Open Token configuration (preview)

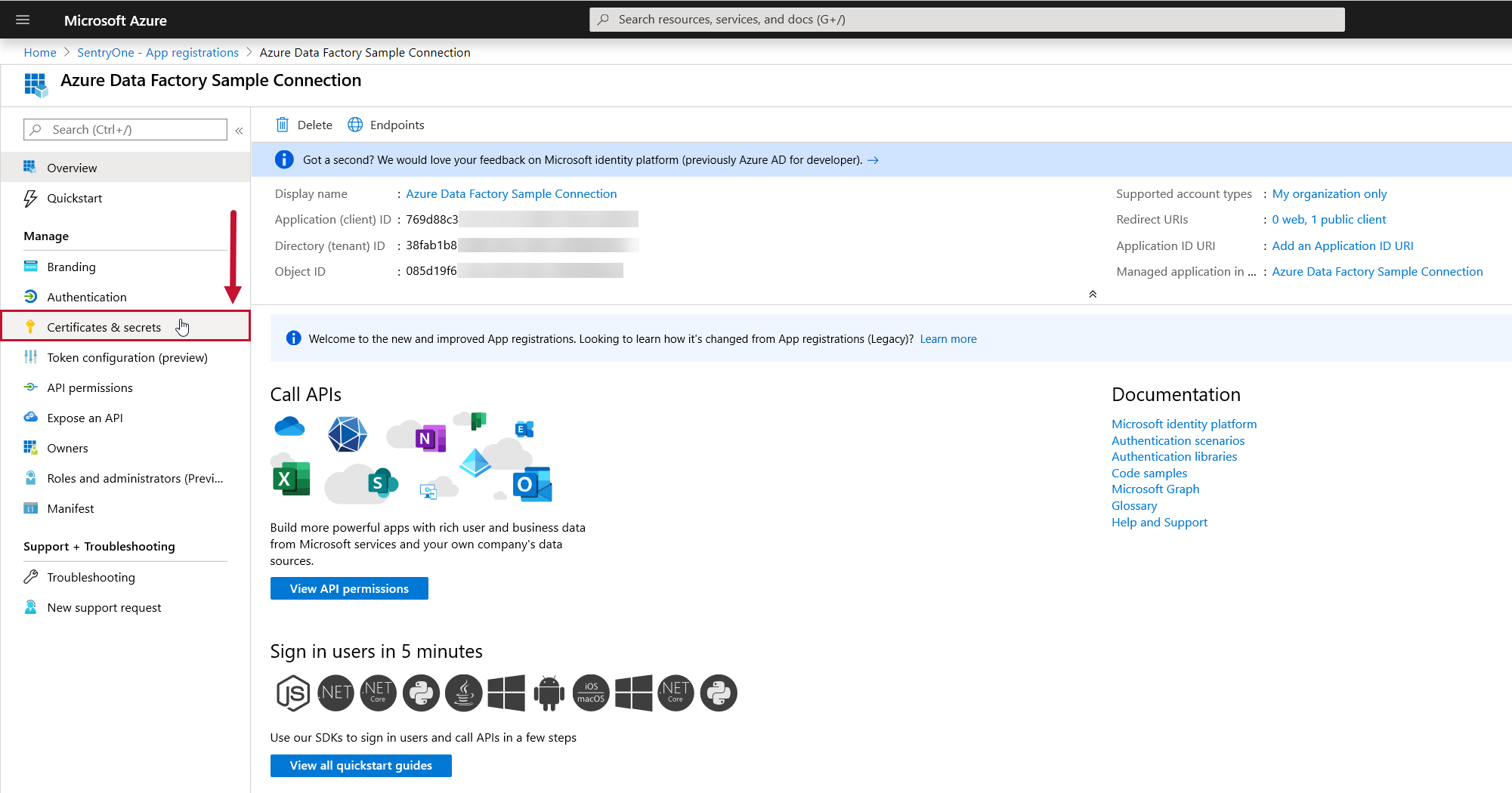(125, 357)
